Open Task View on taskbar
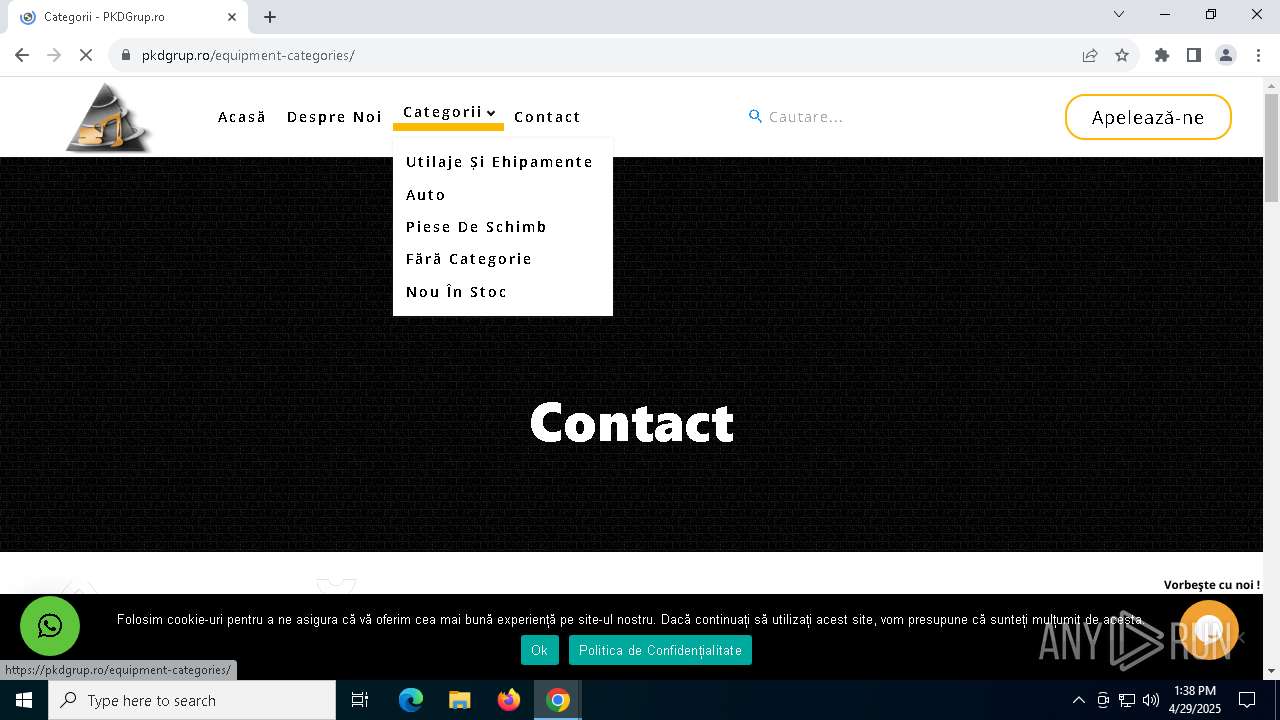The image size is (1280, 720). (x=360, y=700)
